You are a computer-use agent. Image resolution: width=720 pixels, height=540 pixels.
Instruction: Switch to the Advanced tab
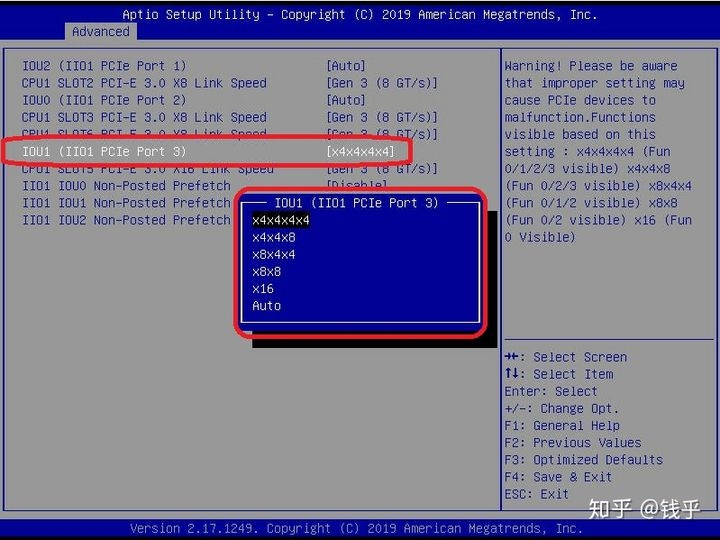100,32
